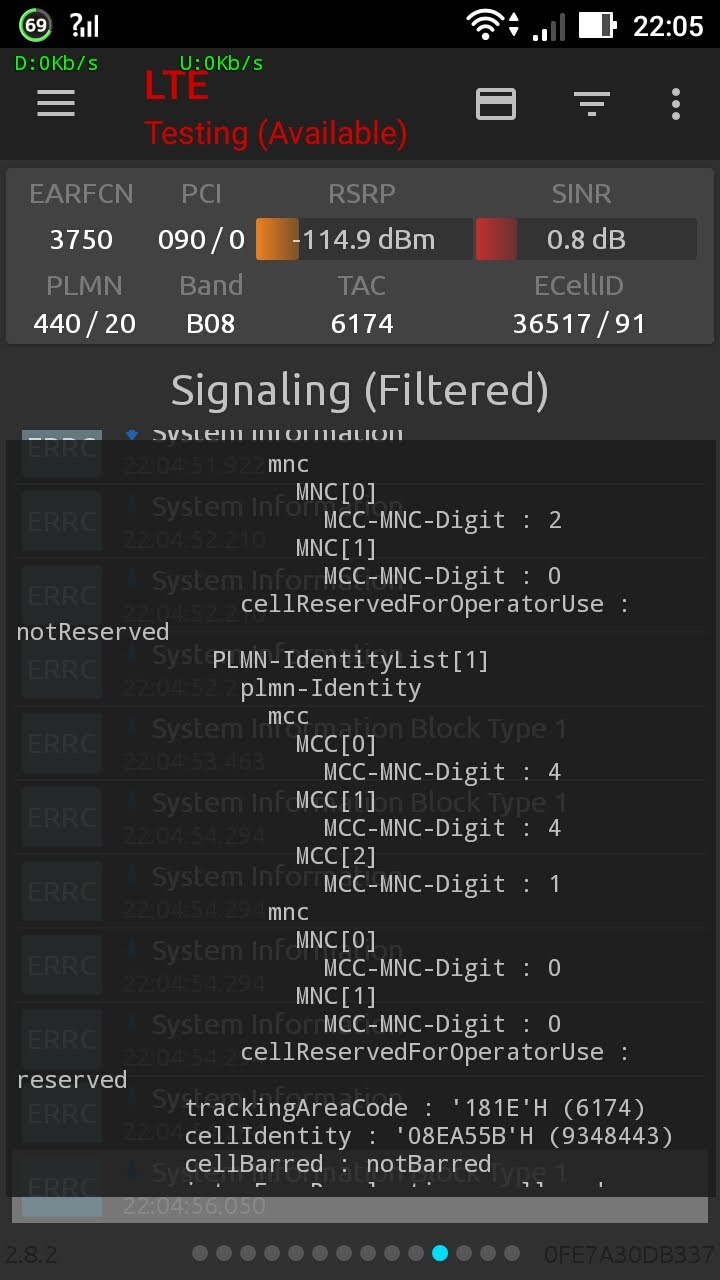Tap the EARFCN value 3750
The width and height of the screenshot is (720, 1280).
(x=81, y=240)
